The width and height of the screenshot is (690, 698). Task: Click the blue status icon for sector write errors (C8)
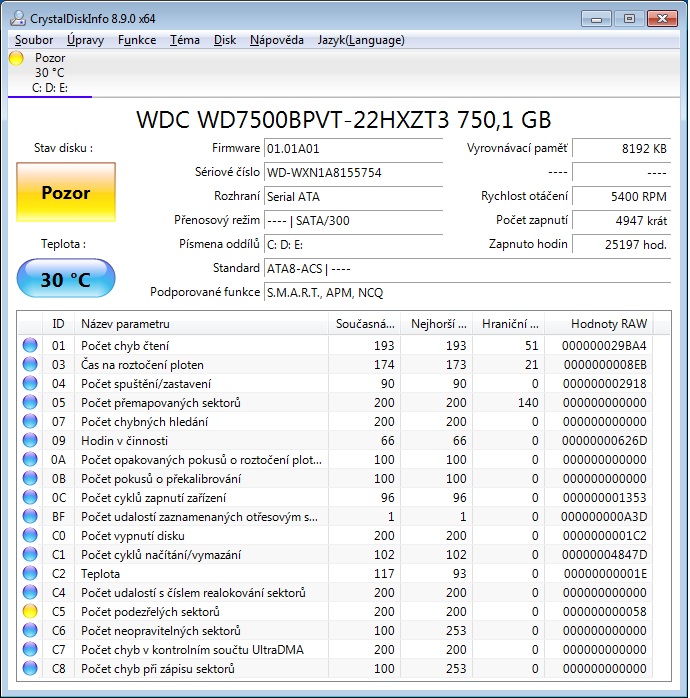coord(30,669)
